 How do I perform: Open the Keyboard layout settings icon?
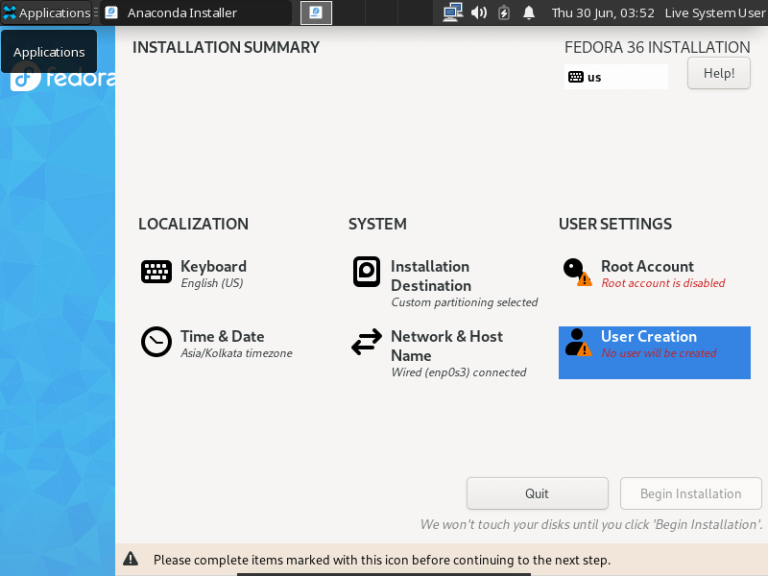click(156, 272)
